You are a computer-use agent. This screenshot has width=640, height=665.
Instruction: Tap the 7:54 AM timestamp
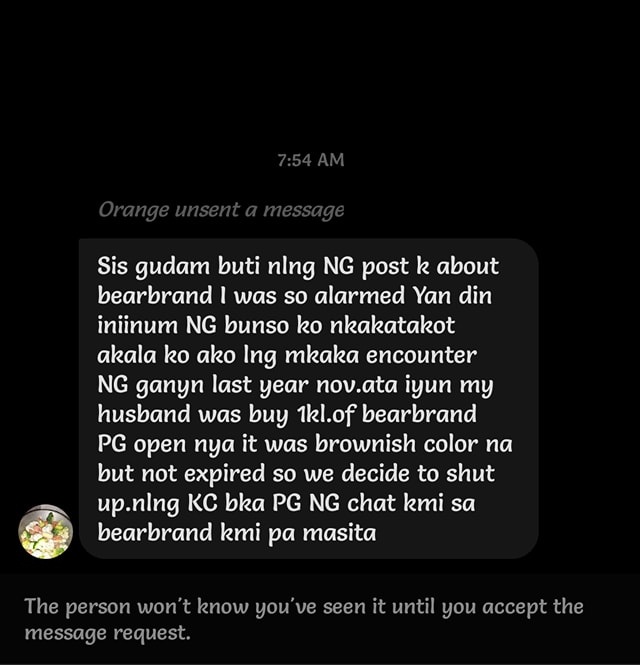pos(310,160)
